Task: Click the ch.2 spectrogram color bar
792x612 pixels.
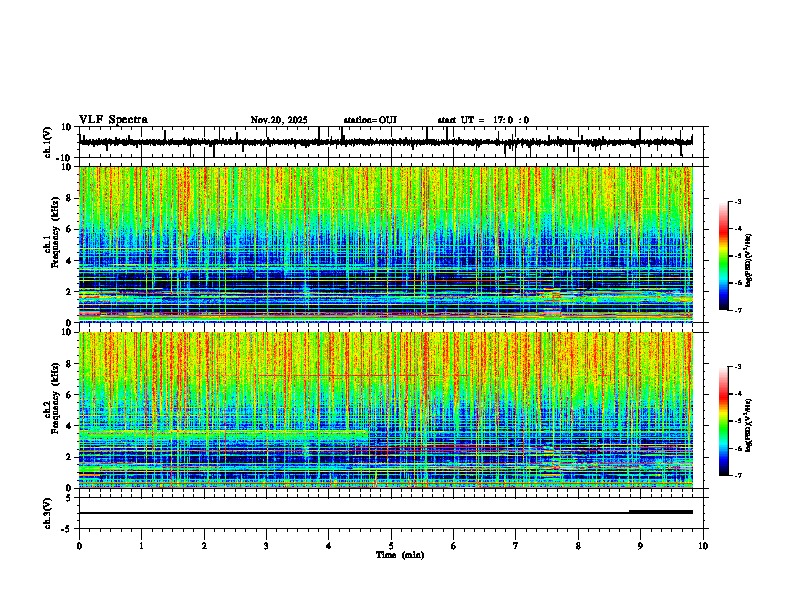Action: 723,421
